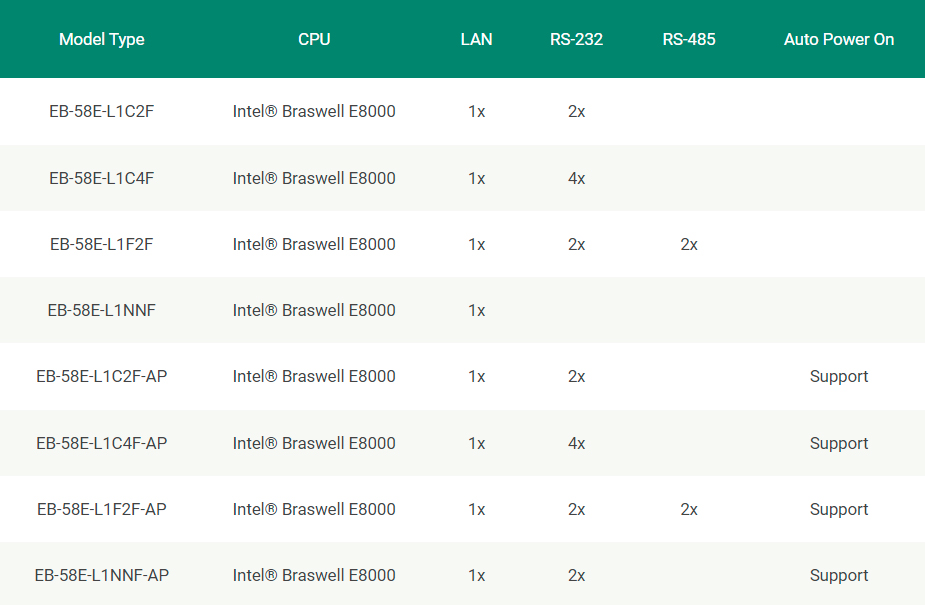
Task: Click the Model Type column header
Action: point(101,40)
